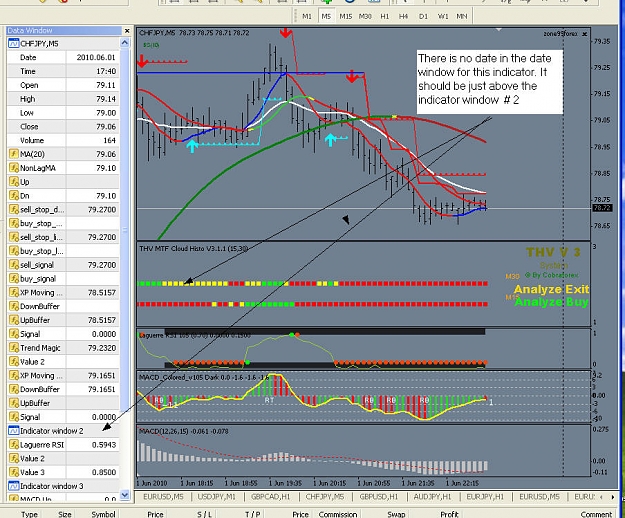Open the USDJPY,M1 chart tab
The image size is (625, 518).
point(216,496)
